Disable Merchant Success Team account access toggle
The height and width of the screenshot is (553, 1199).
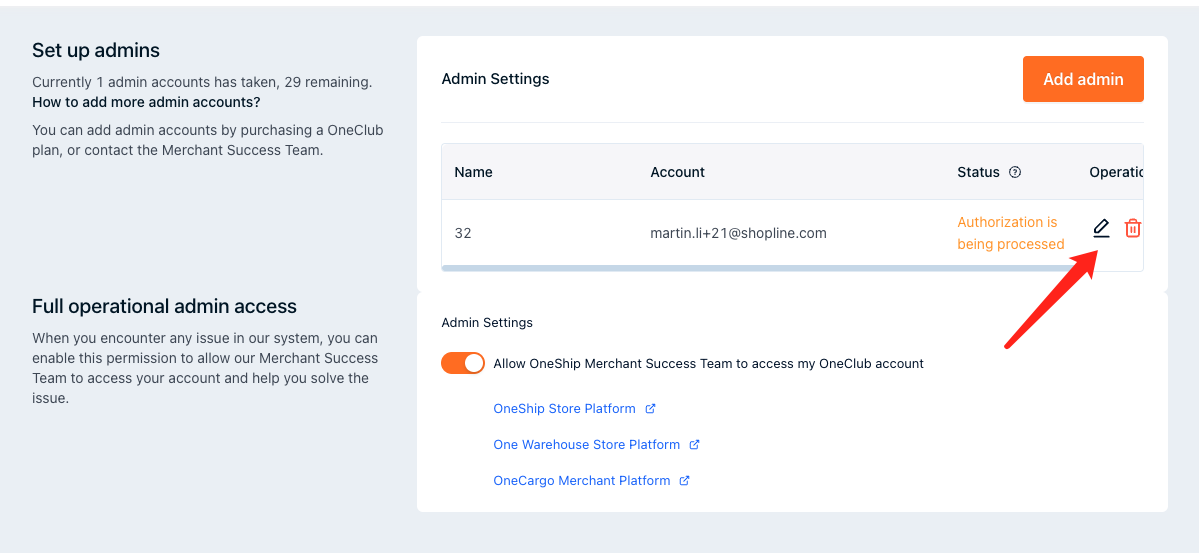463,363
